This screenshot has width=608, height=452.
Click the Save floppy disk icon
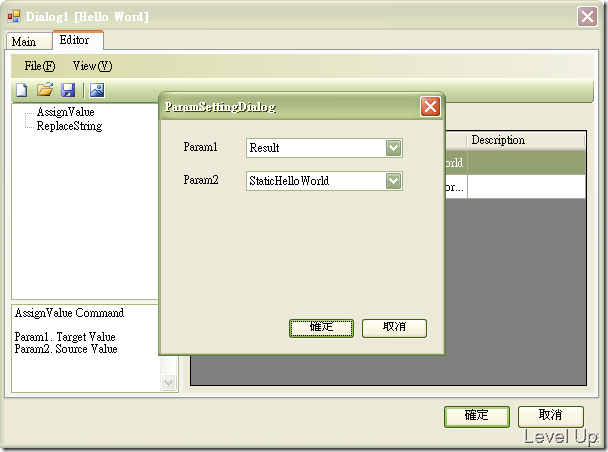pos(68,90)
